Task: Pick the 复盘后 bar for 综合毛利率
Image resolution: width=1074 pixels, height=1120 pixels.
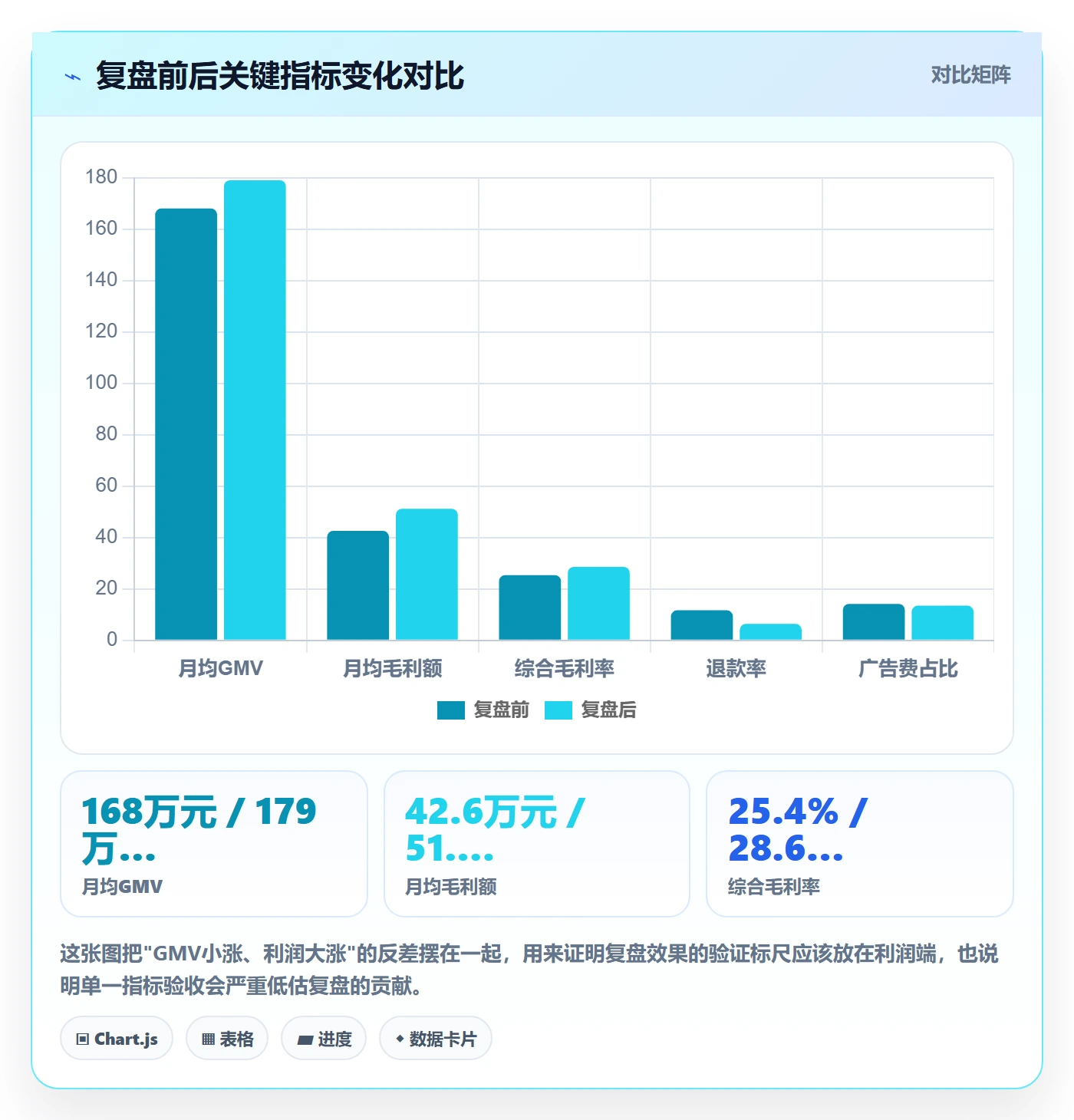Action: 598,604
